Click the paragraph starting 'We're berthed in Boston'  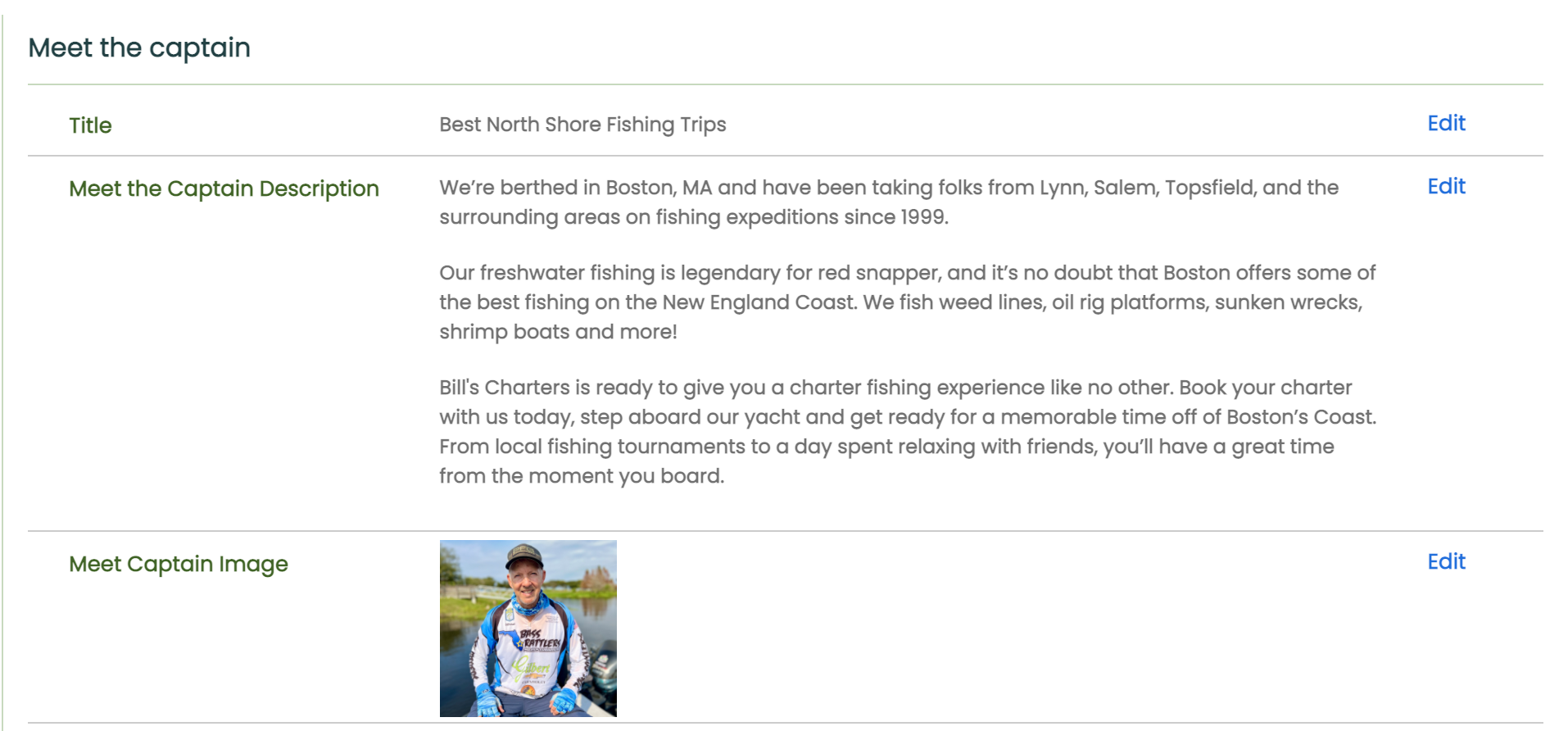pyautogui.click(x=889, y=202)
